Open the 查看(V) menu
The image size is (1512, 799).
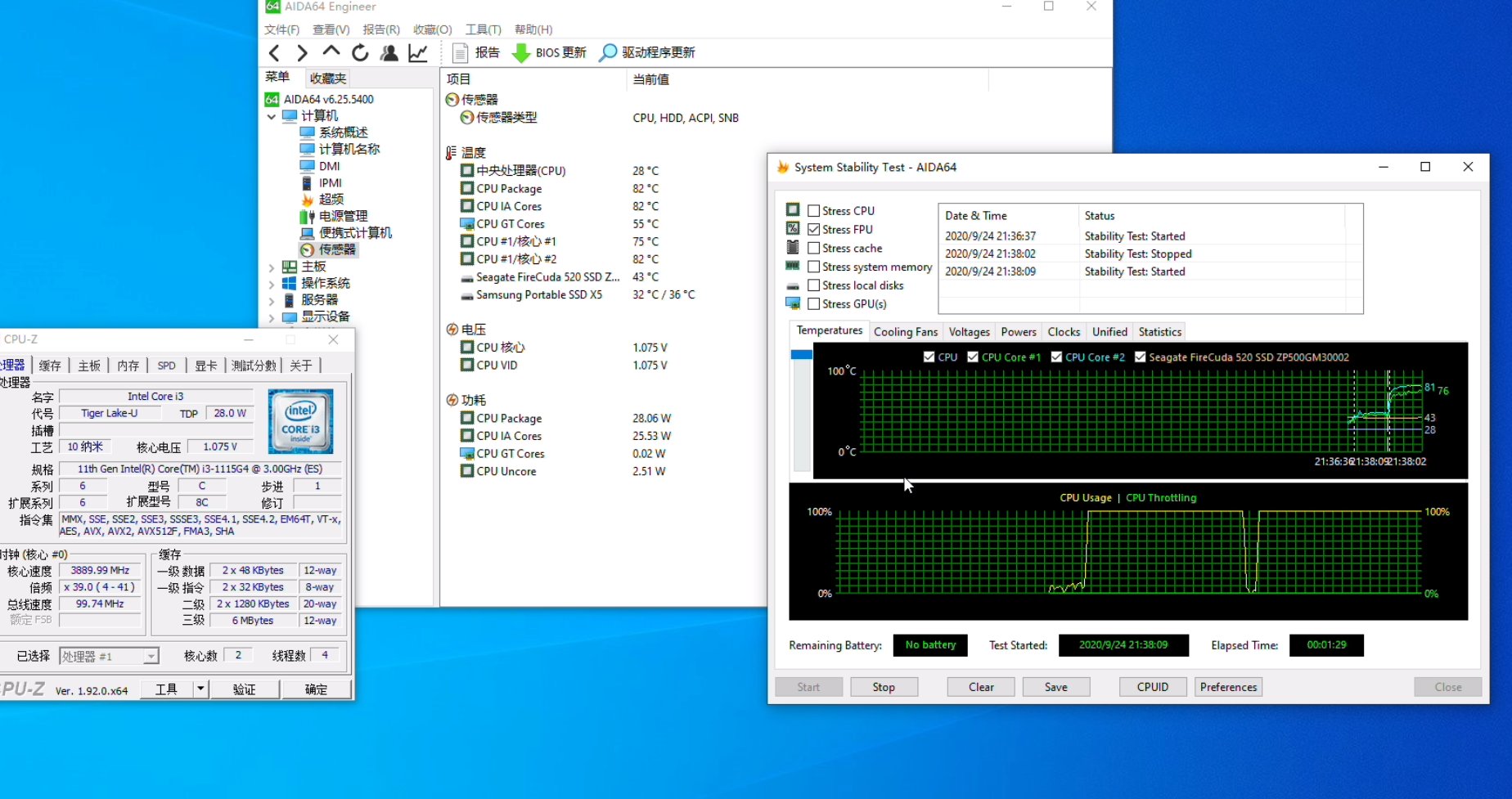coord(331,29)
